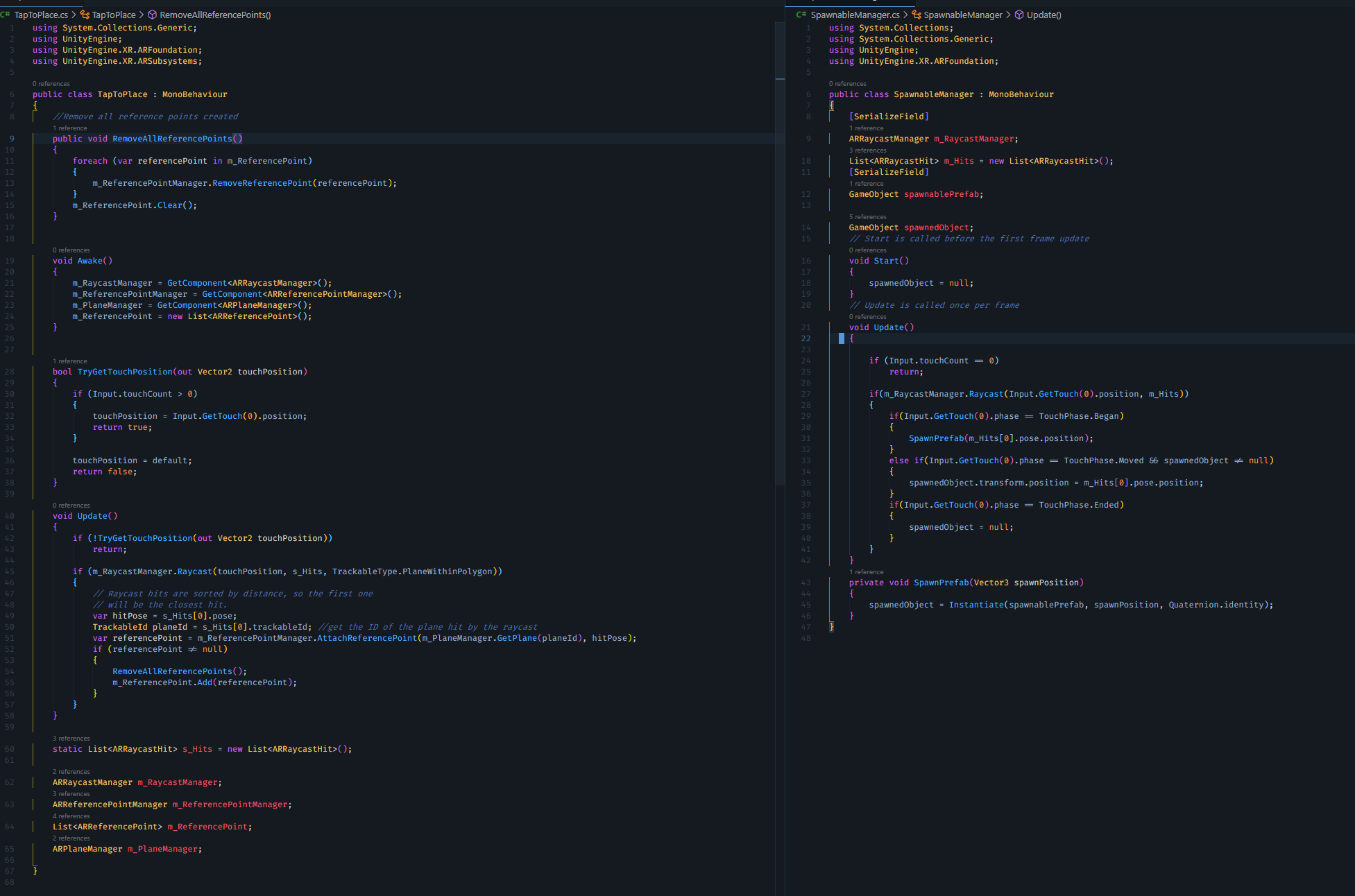Image resolution: width=1355 pixels, height=896 pixels.
Task: Click 'TouchPhase.Ended' condition
Action: tap(1079, 505)
